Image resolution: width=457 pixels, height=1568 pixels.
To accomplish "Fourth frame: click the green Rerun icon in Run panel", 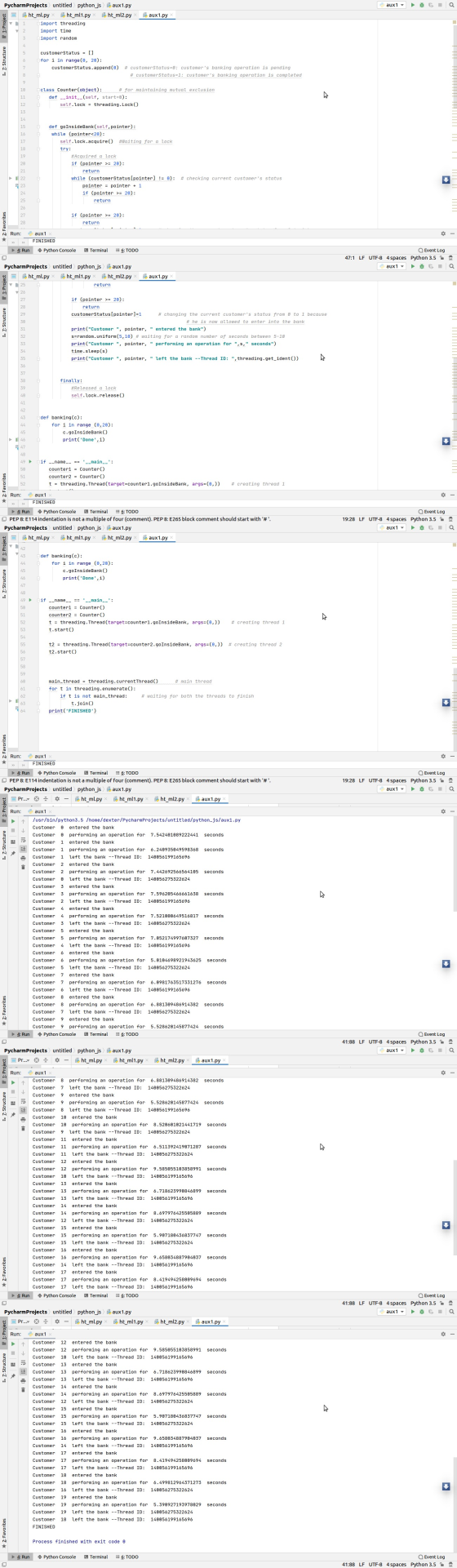I will point(13,820).
